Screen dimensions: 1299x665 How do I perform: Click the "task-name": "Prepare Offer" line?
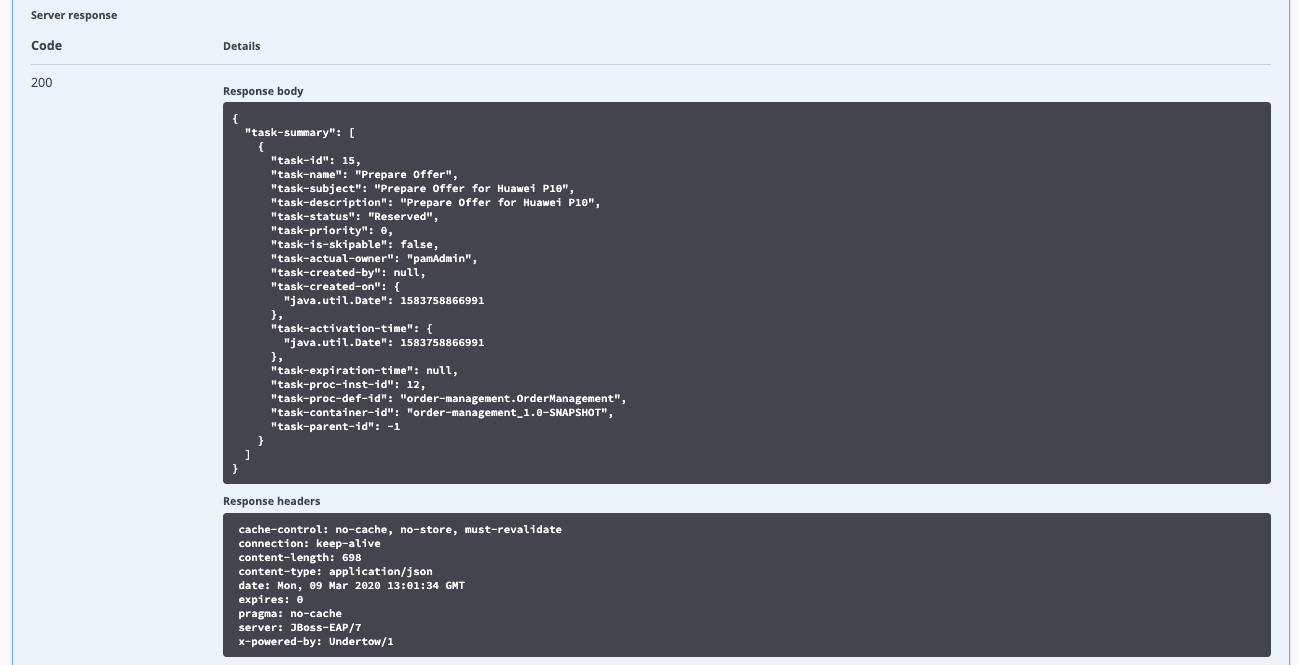pos(363,174)
